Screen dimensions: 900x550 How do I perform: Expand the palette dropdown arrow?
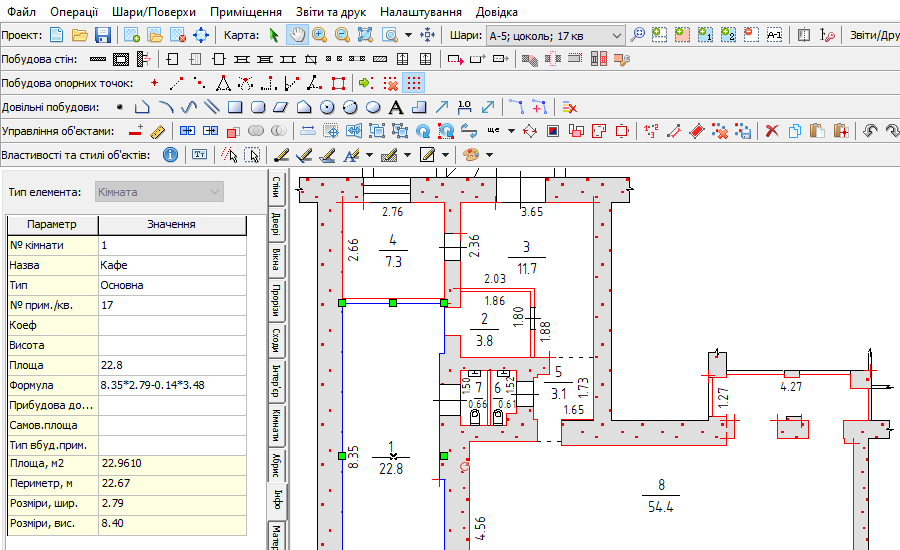490,155
